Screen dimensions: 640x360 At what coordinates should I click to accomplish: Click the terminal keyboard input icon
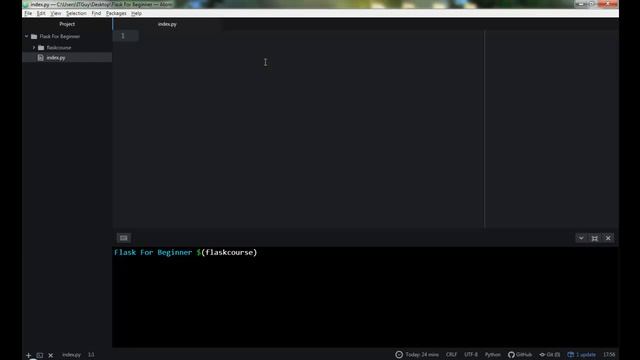click(x=124, y=238)
